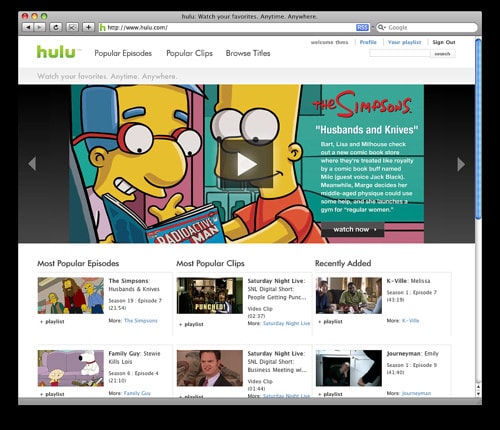Click the Sign Out link
Image resolution: width=500 pixels, height=430 pixels.
444,42
